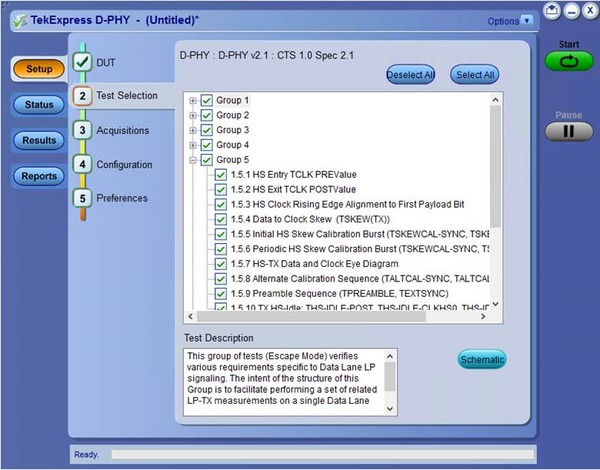Uncheck the Group 2 checkbox
Image resolution: width=600 pixels, height=470 pixels.
click(207, 116)
